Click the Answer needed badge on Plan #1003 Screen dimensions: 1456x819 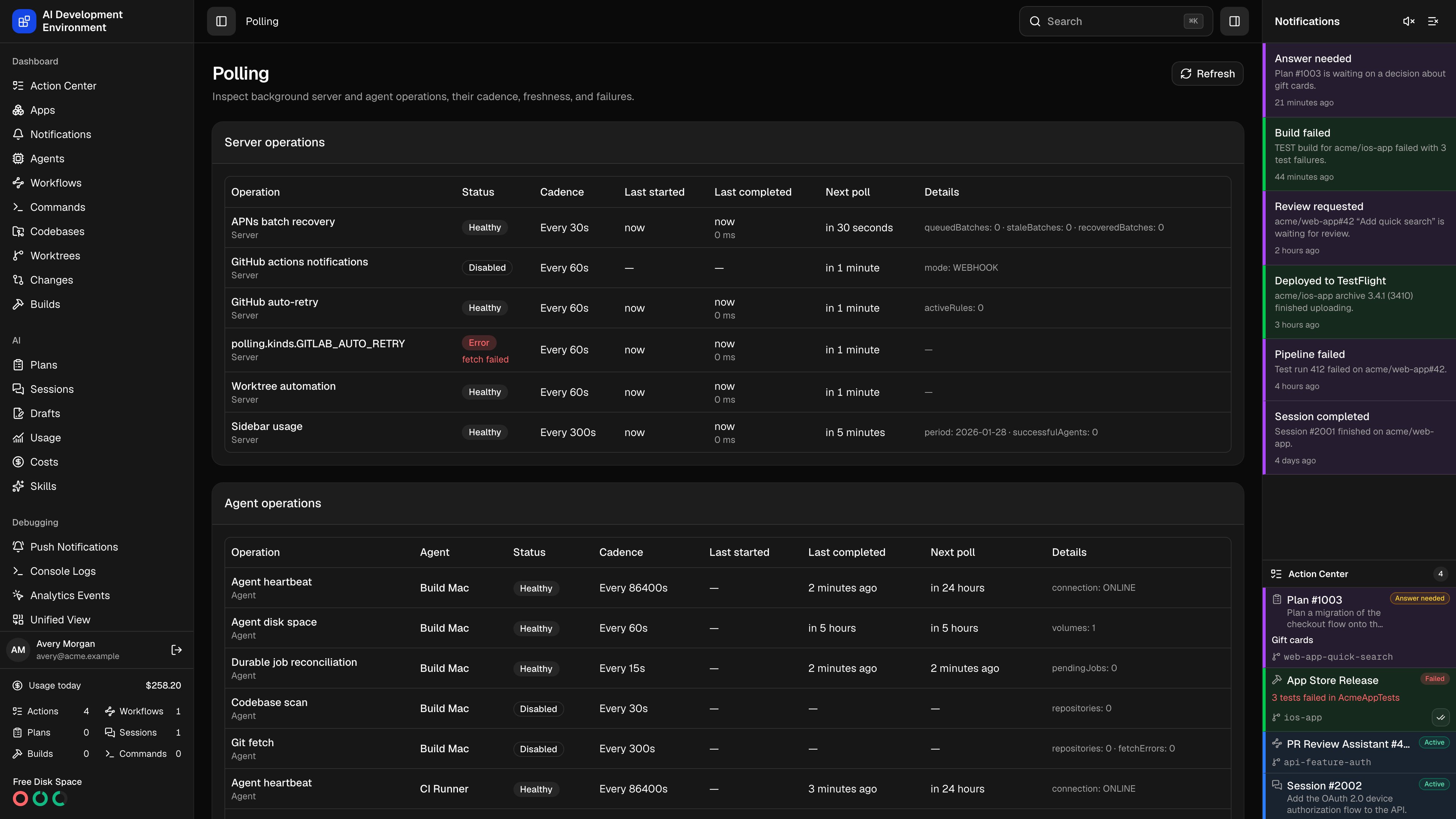click(1419, 598)
